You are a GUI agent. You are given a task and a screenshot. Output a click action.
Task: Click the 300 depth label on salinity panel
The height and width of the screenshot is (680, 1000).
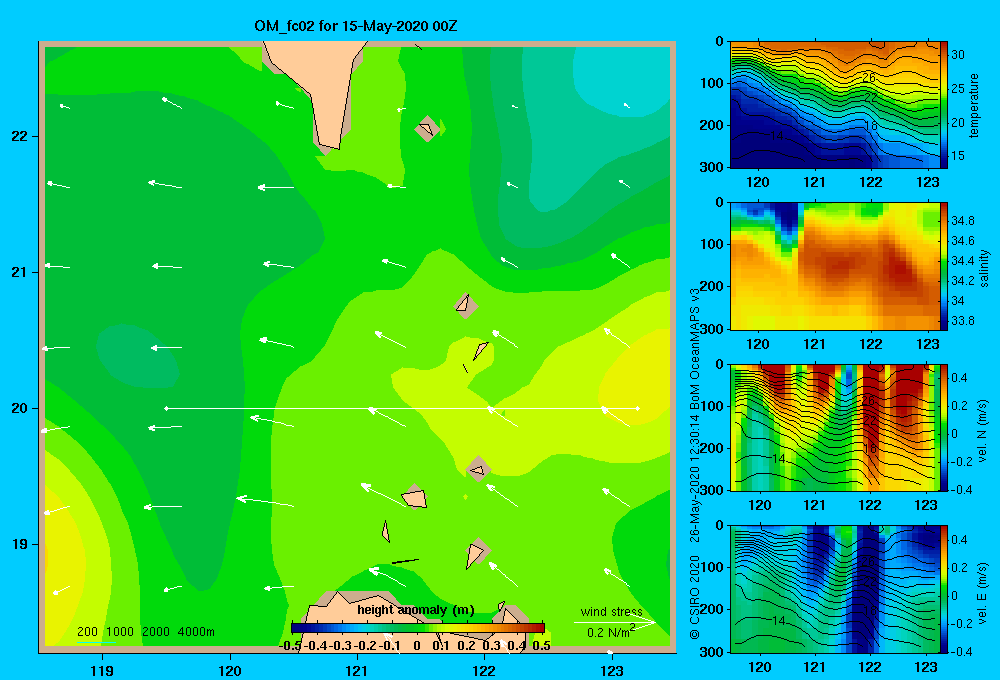pos(712,329)
